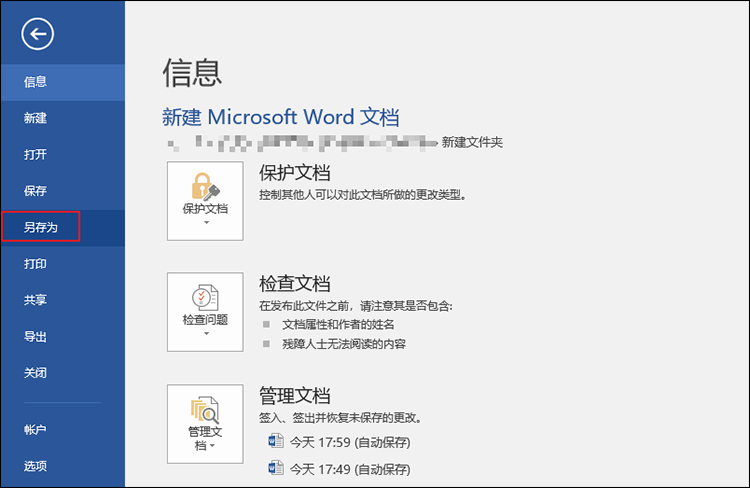Click the large 信息 page heading
750x488 pixels.
192,73
